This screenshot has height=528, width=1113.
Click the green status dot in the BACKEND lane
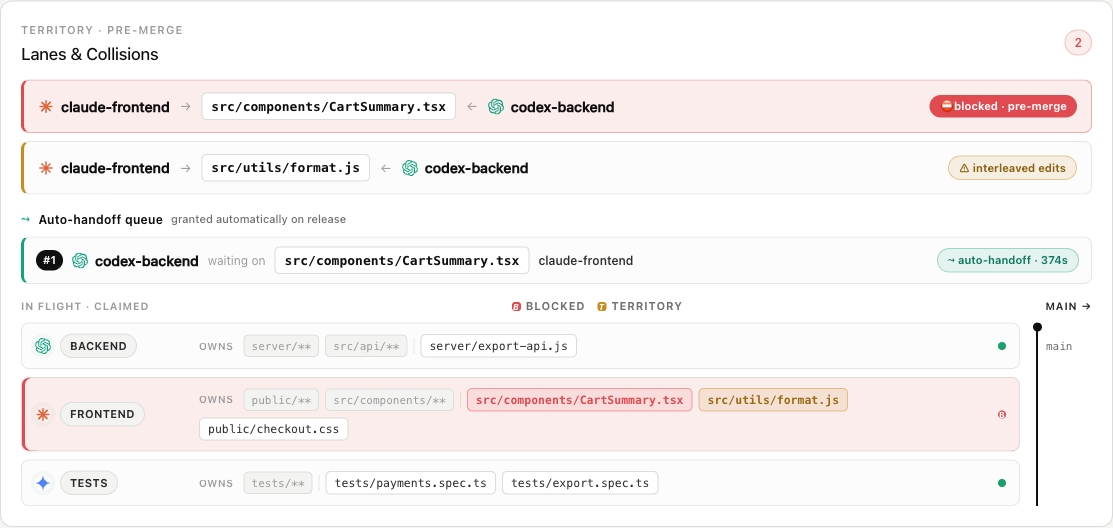click(x=1002, y=346)
